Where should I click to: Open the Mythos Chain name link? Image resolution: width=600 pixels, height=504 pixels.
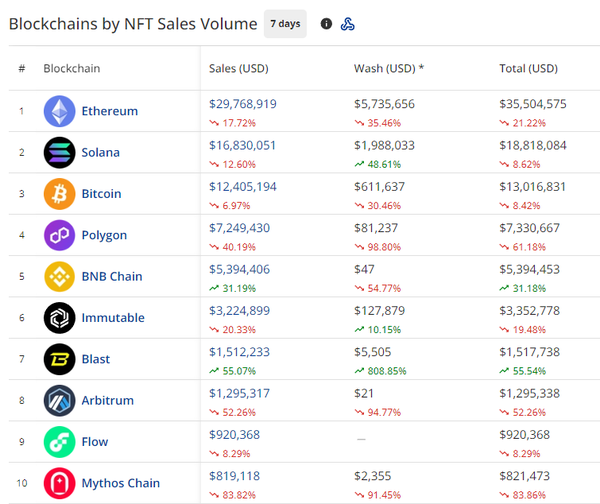[x=120, y=483]
